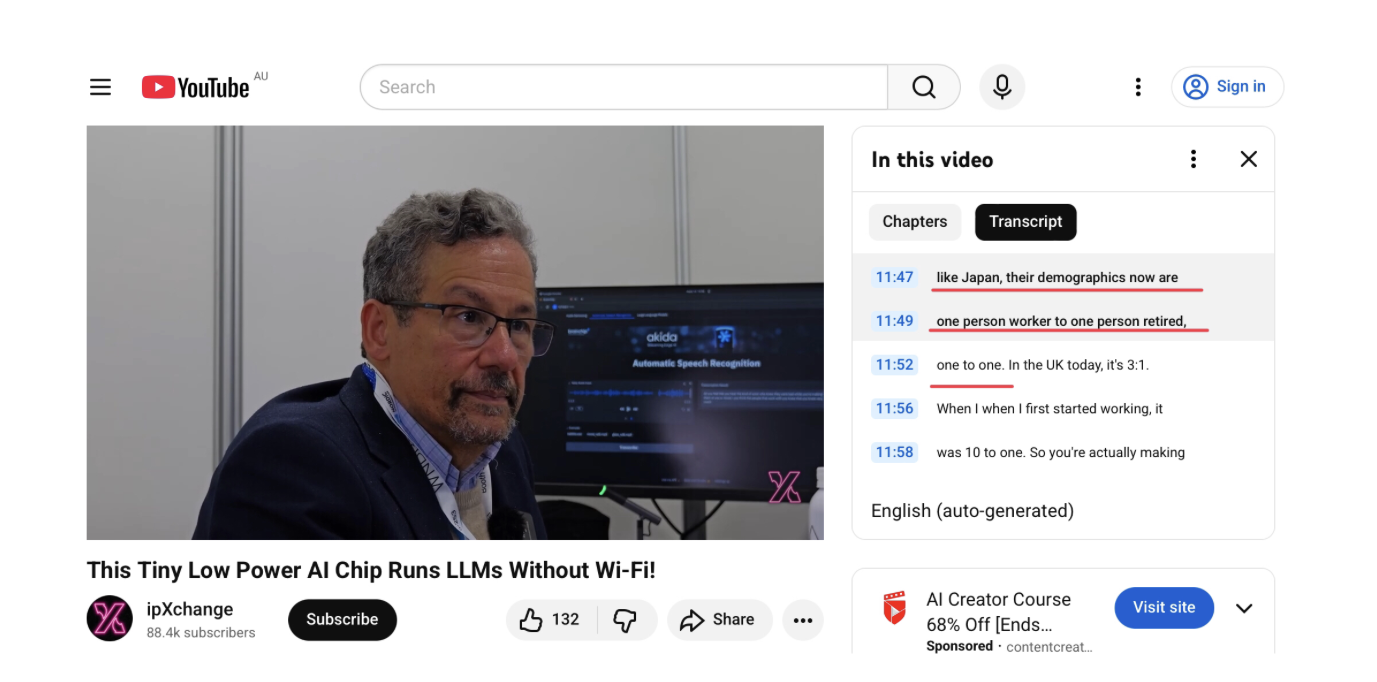The image size is (1377, 682).
Task: Subscribe to the ipXchange channel
Action: 342,620
